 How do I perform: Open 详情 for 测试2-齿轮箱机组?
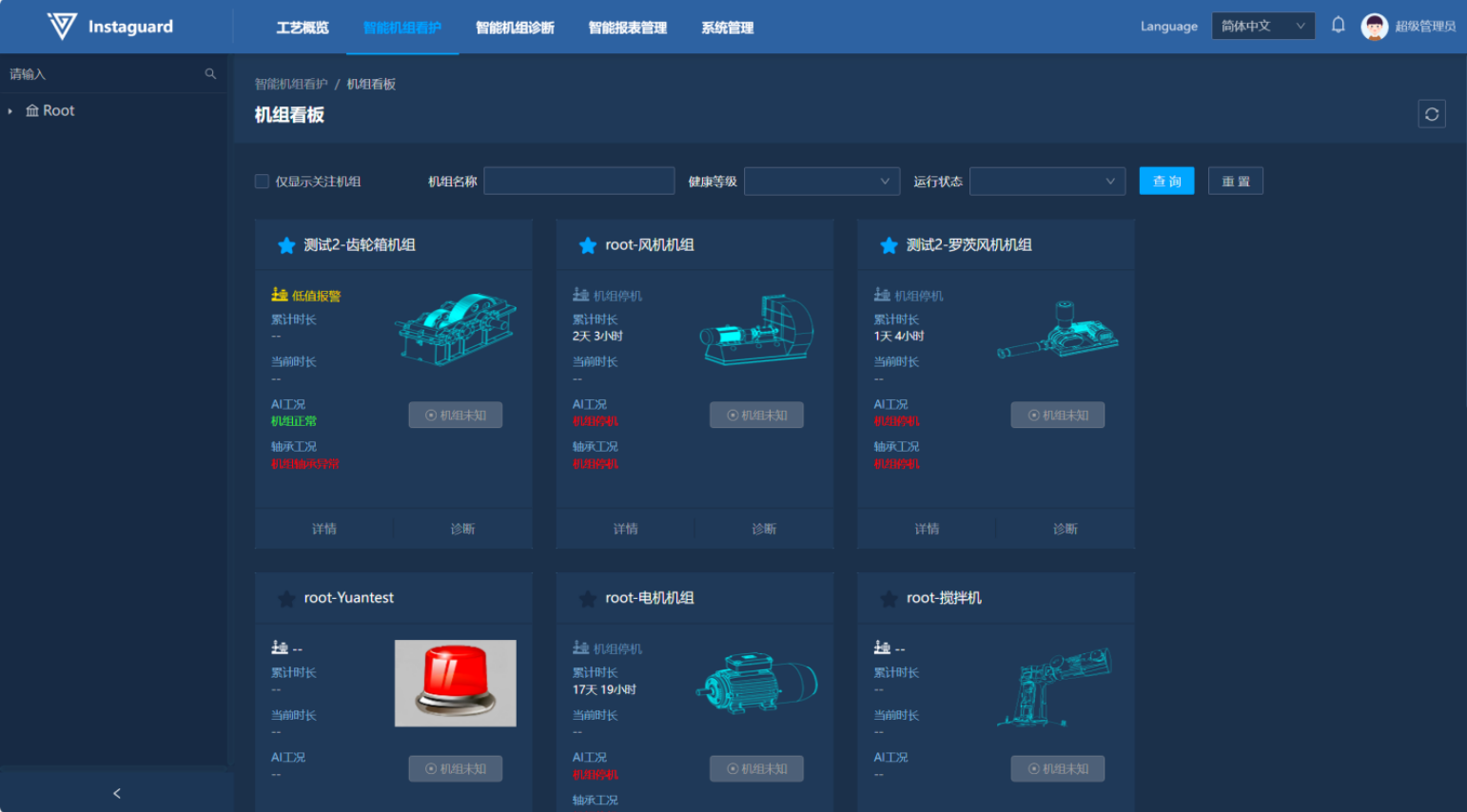click(324, 529)
